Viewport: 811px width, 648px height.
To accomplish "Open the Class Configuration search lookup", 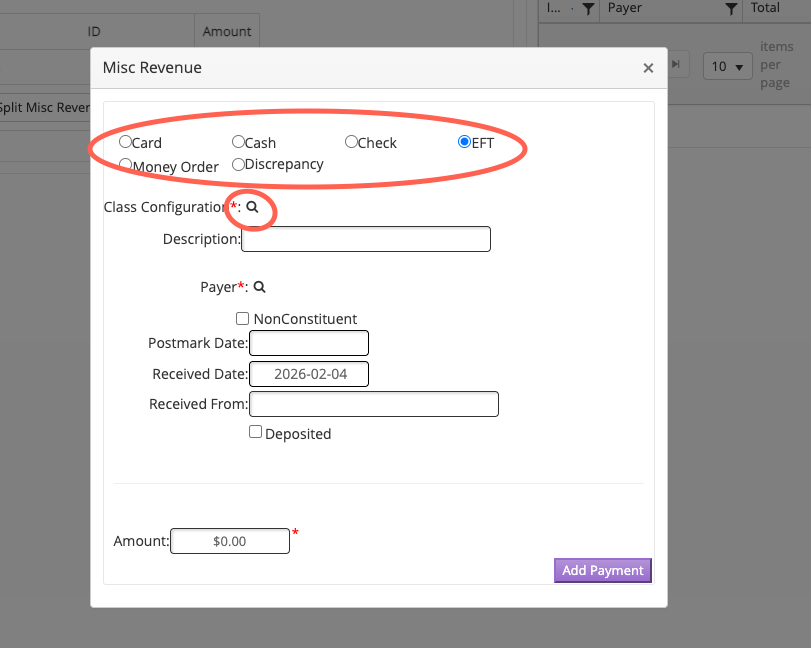I will tap(252, 207).
